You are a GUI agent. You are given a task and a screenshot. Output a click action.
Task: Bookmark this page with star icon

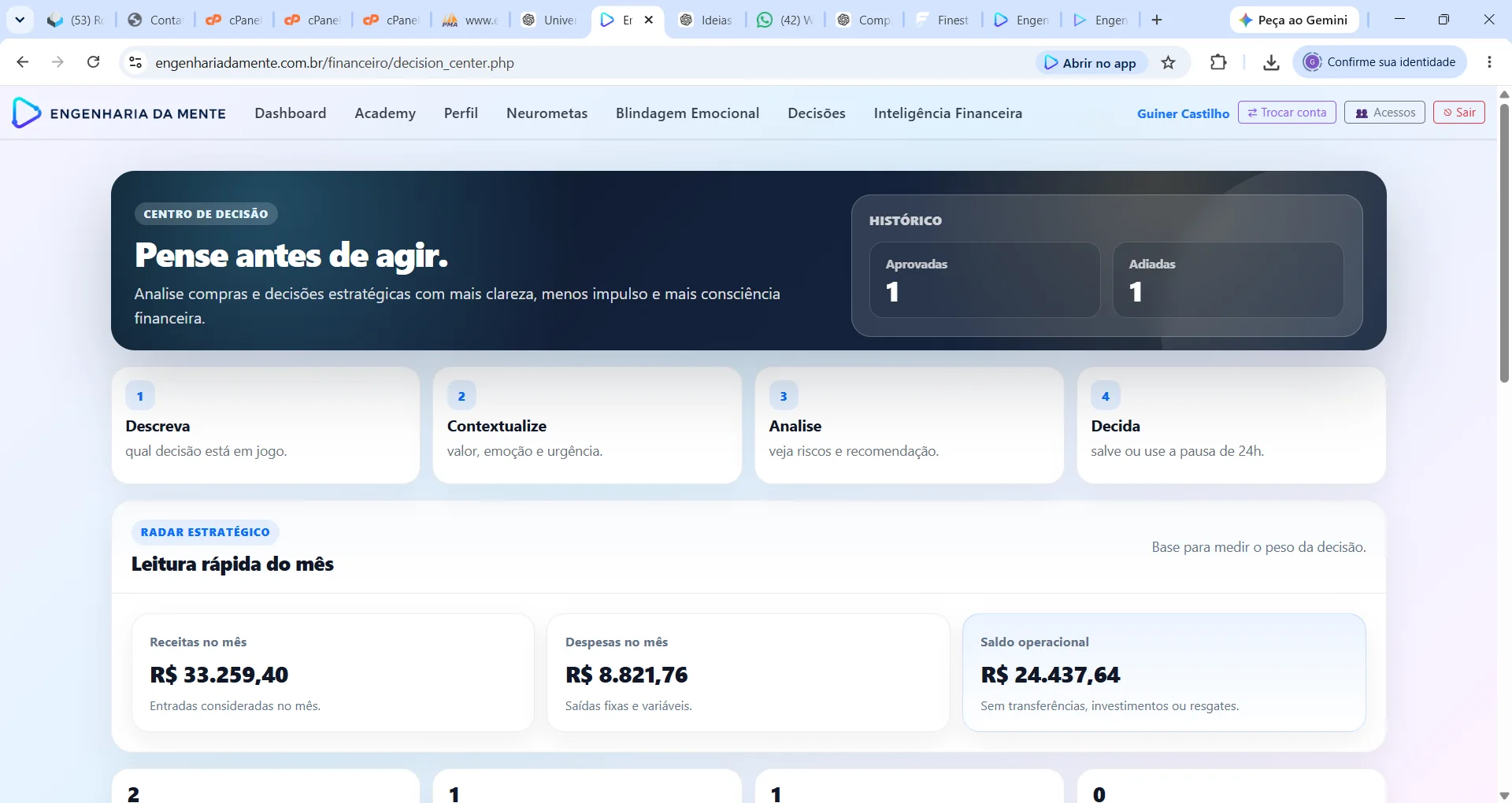pyautogui.click(x=1169, y=63)
